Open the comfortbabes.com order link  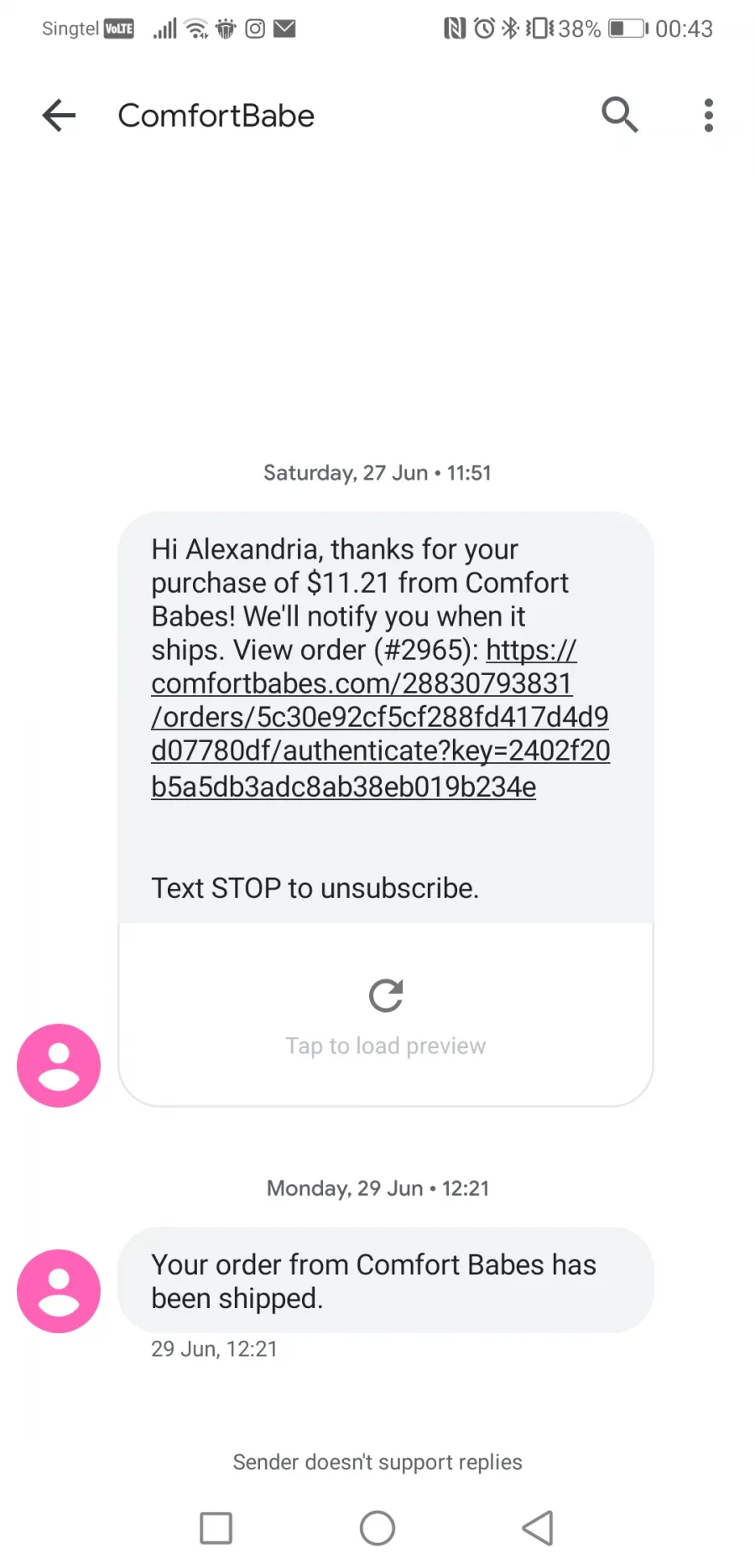(x=380, y=718)
